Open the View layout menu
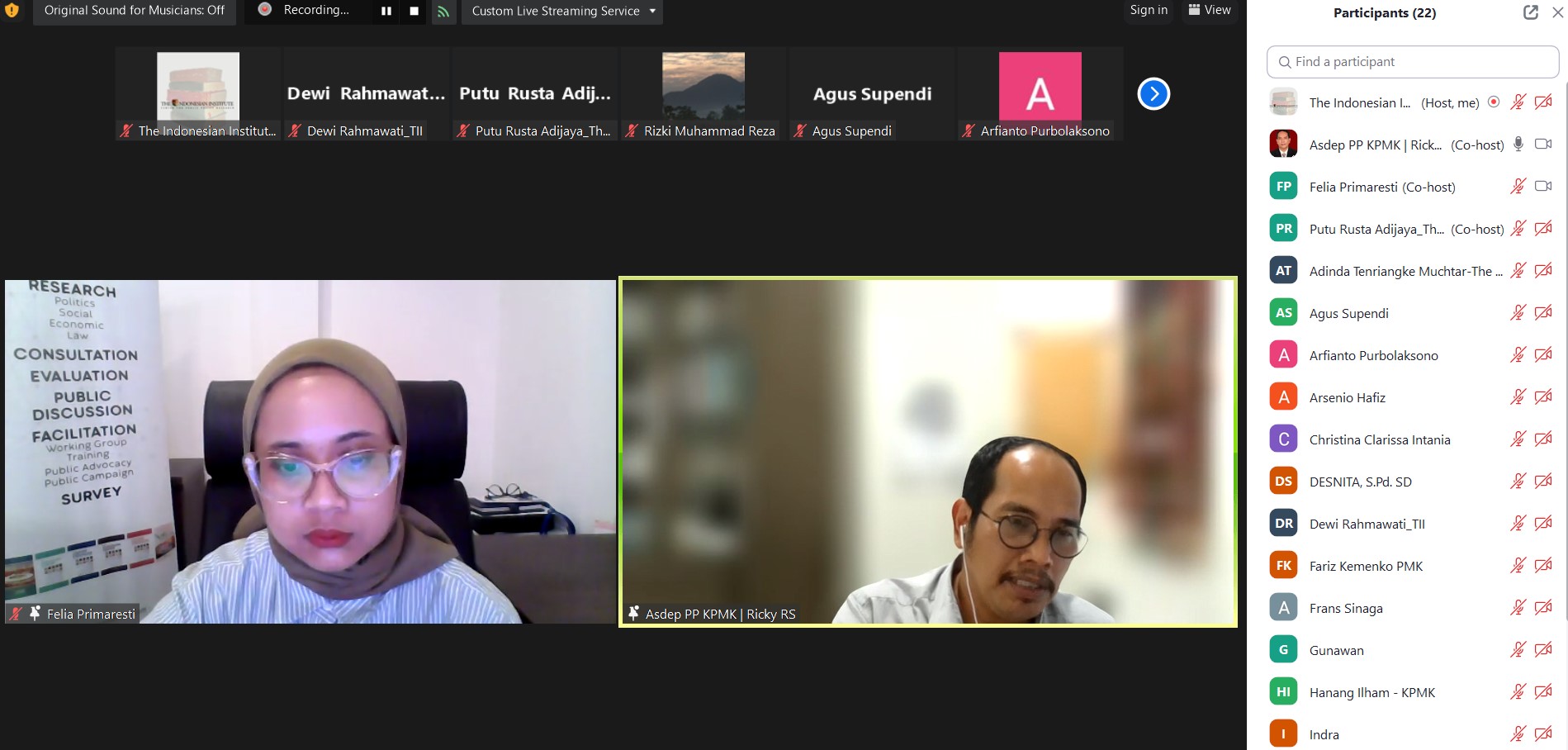The width and height of the screenshot is (1568, 750). (x=1209, y=10)
